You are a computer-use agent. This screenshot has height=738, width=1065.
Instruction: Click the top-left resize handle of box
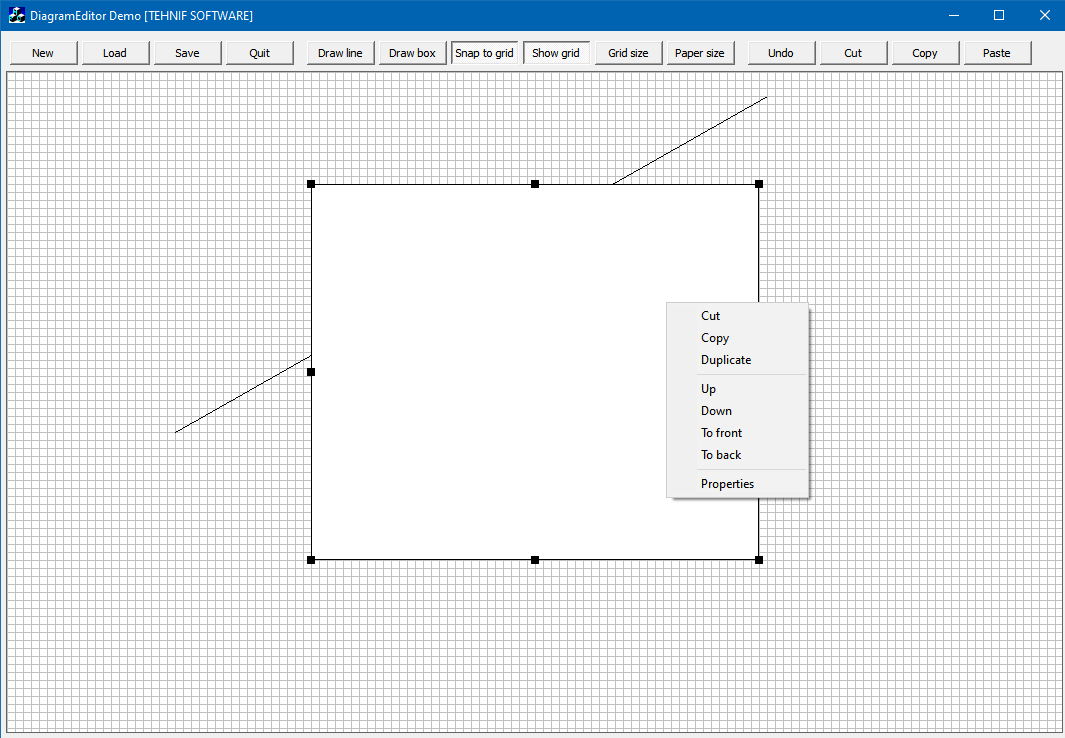(311, 184)
